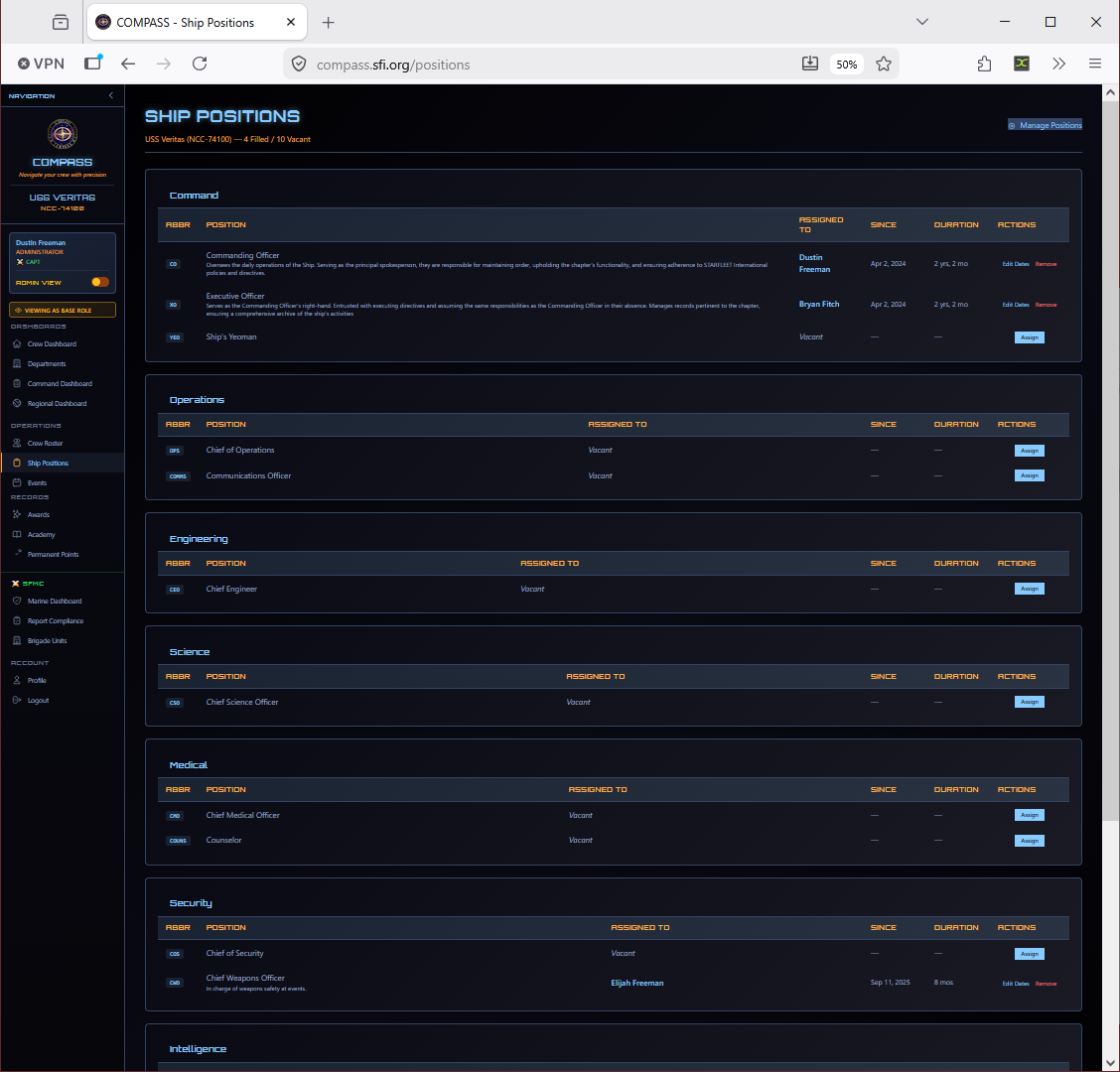
Task: Go back with browser back arrow
Action: pyautogui.click(x=128, y=64)
